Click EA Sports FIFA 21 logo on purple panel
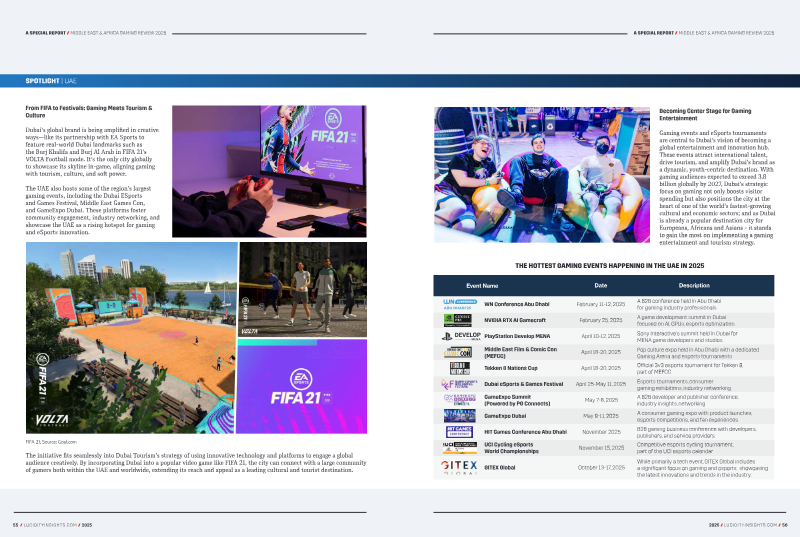Viewport: 800px width, 537px height. click(302, 387)
